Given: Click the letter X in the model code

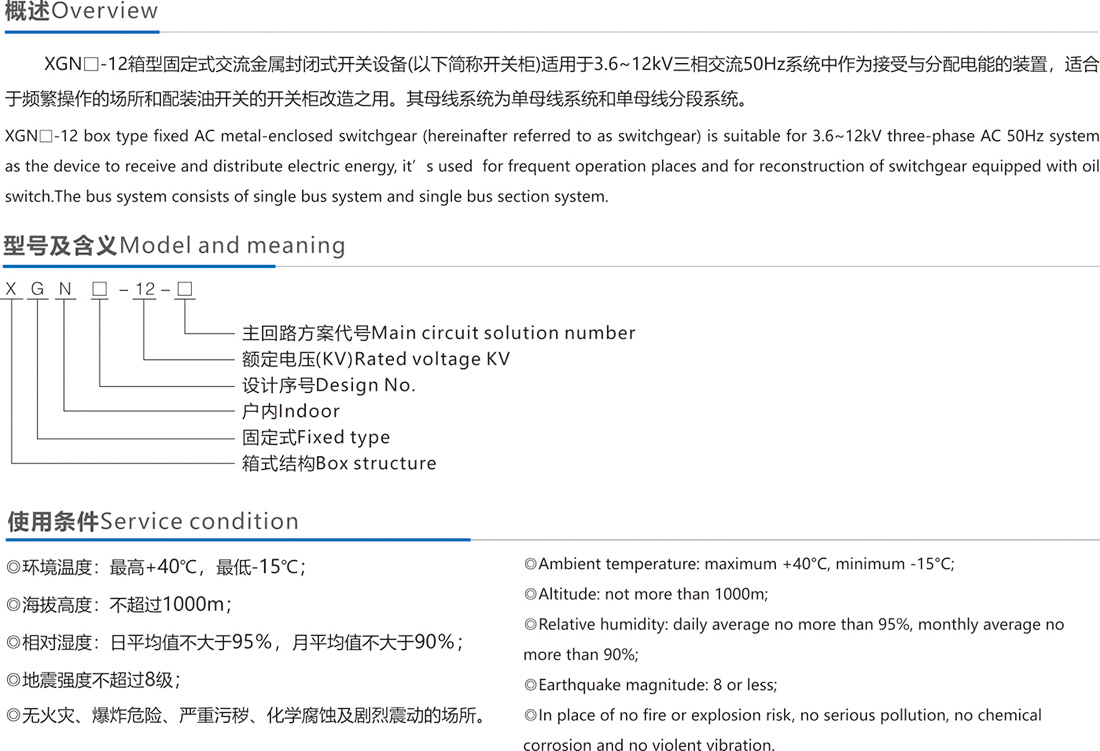Looking at the screenshot, I should coord(11,290).
